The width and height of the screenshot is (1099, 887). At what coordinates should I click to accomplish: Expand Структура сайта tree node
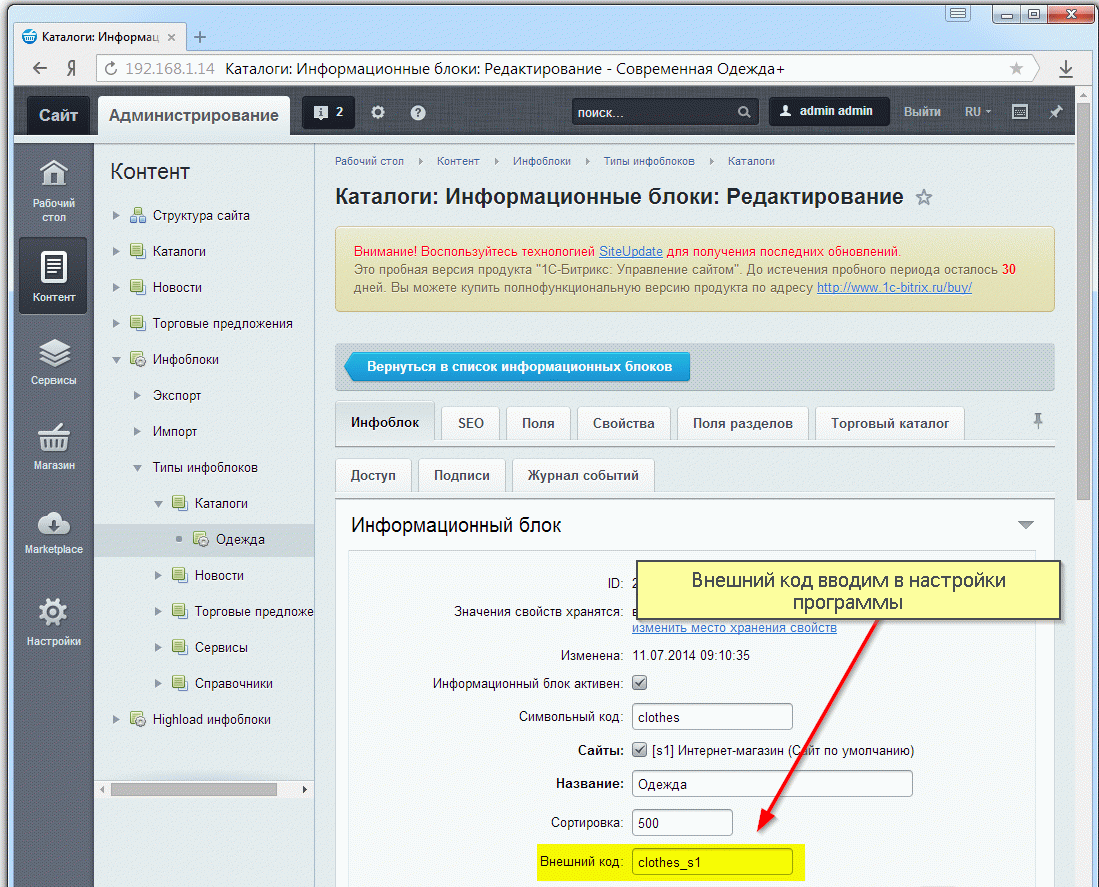(x=116, y=215)
